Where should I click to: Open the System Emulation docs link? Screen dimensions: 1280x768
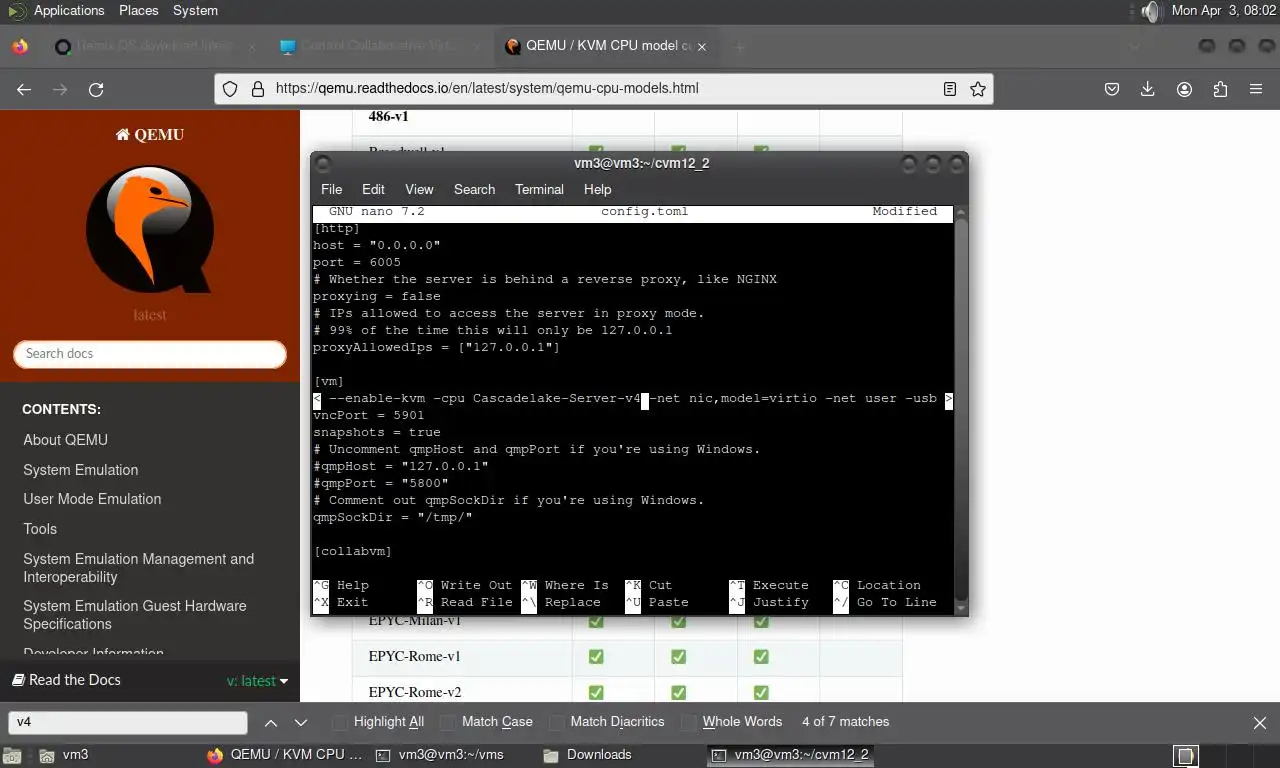point(81,470)
